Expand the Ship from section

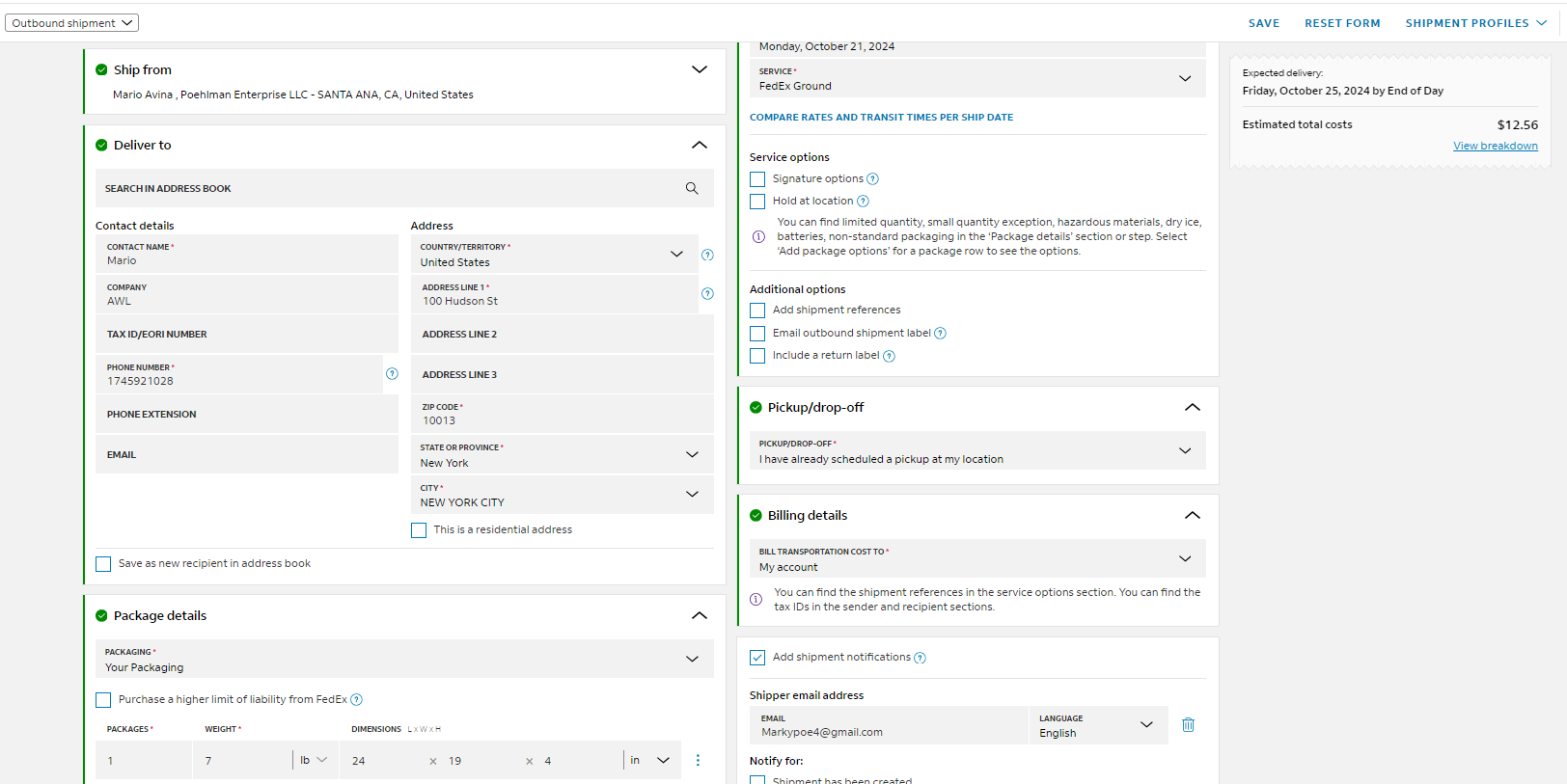coord(700,69)
